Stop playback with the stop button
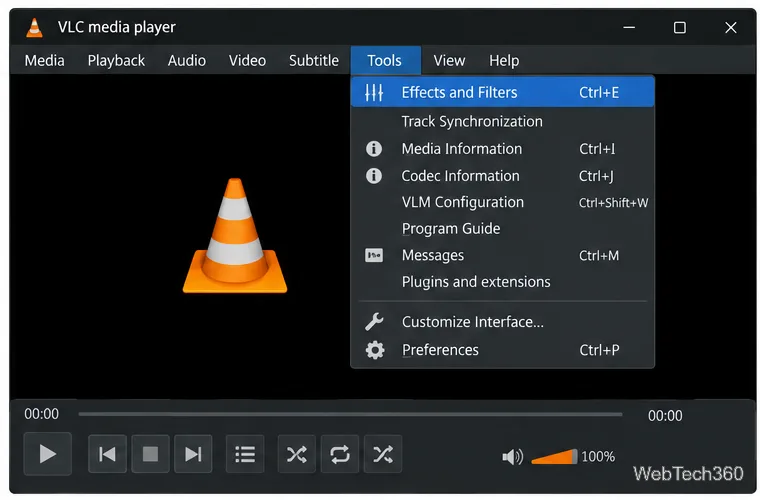This screenshot has height=500, width=760. (x=150, y=454)
